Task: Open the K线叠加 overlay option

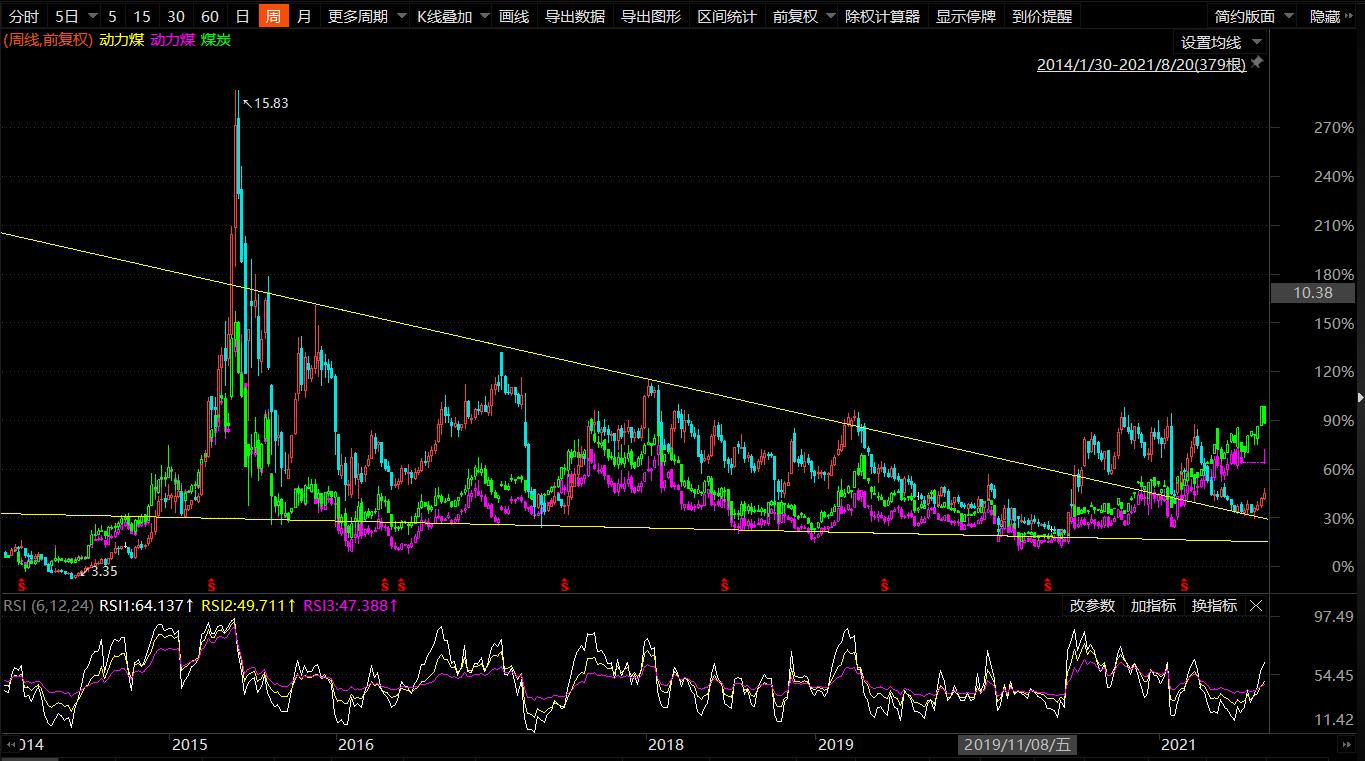Action: point(444,16)
